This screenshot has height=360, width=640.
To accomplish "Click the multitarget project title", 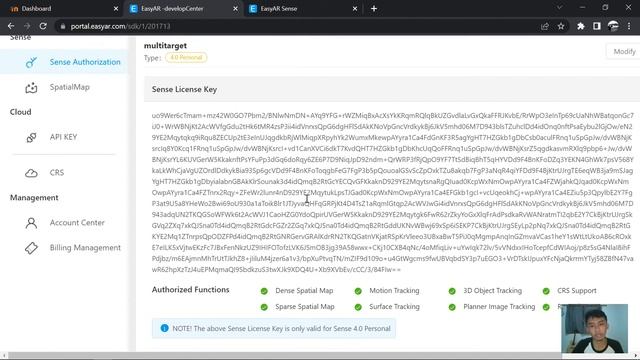I will click(165, 46).
